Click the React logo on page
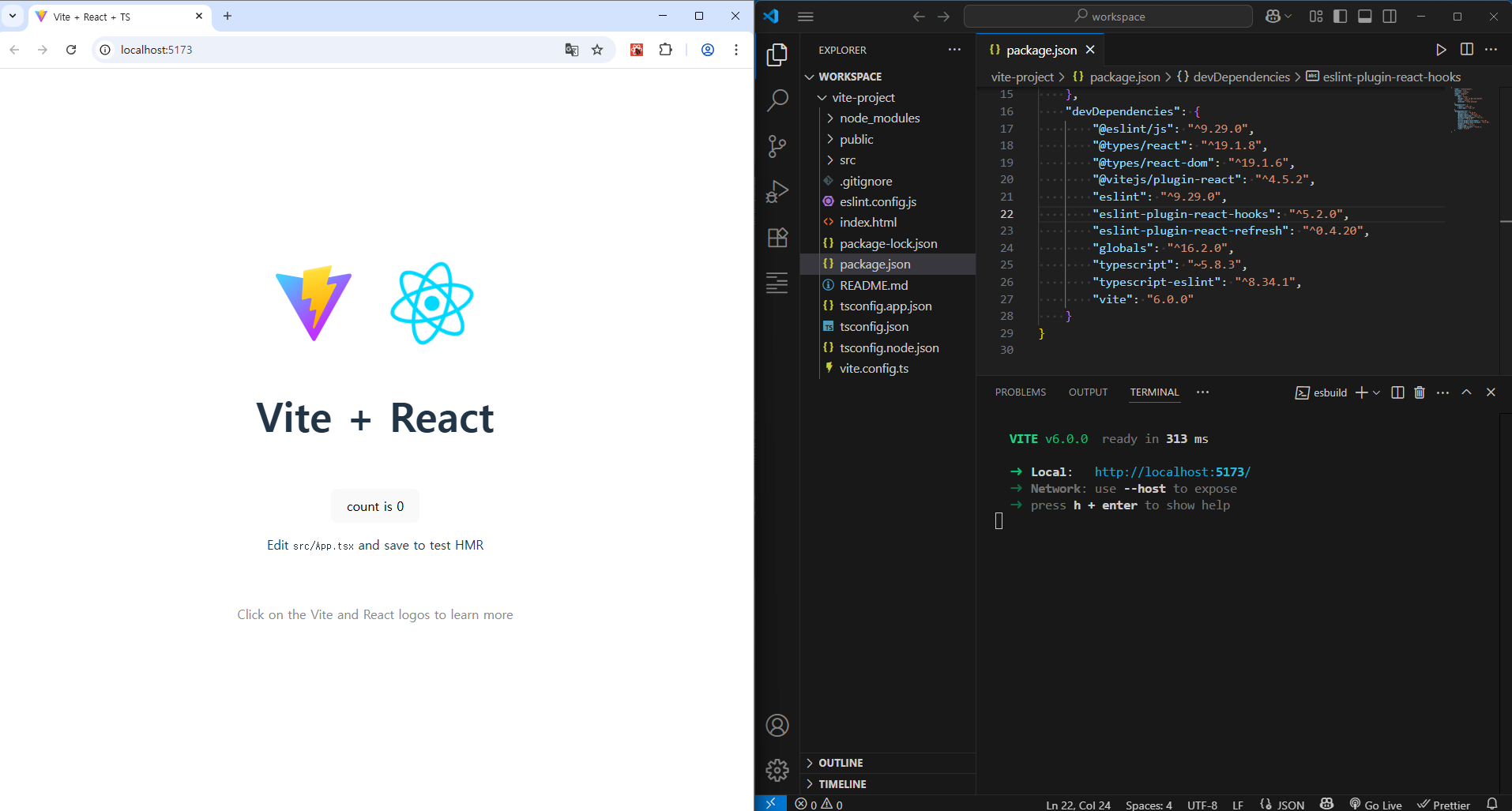Screen dimensions: 1512x811 [431, 303]
